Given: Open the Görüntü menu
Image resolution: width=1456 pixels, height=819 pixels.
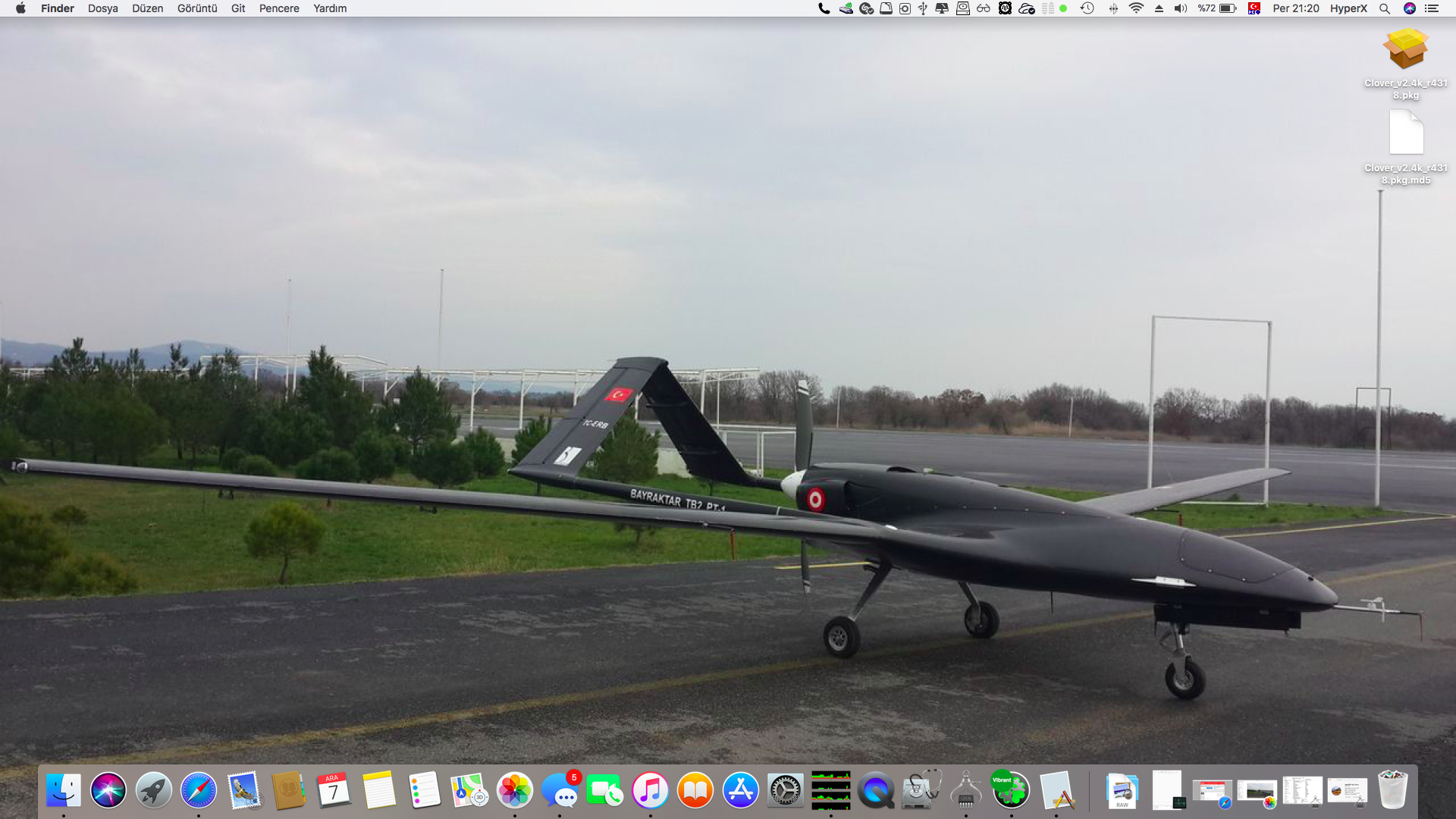Looking at the screenshot, I should [x=197, y=8].
